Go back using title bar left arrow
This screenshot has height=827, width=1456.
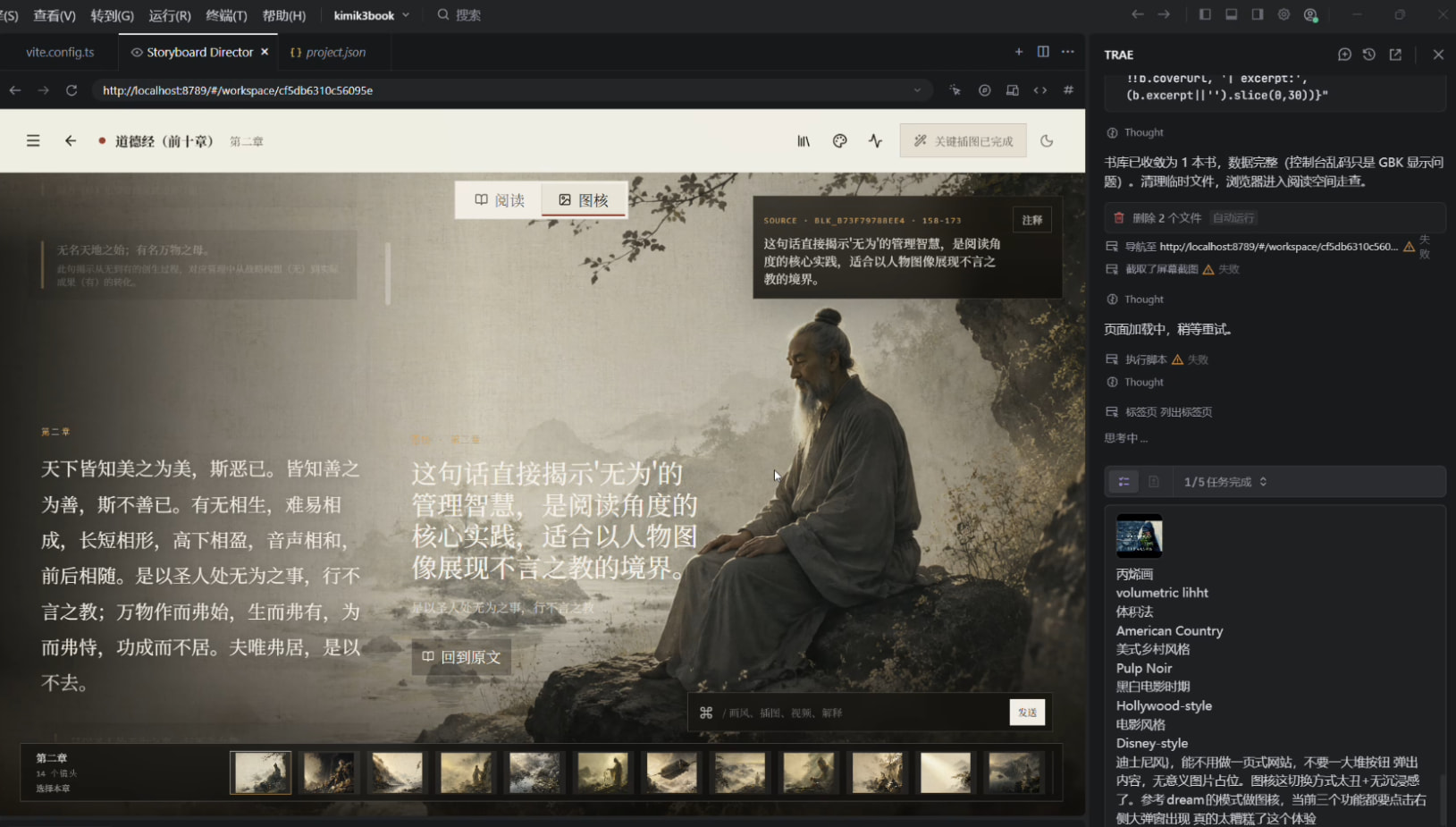click(1137, 14)
